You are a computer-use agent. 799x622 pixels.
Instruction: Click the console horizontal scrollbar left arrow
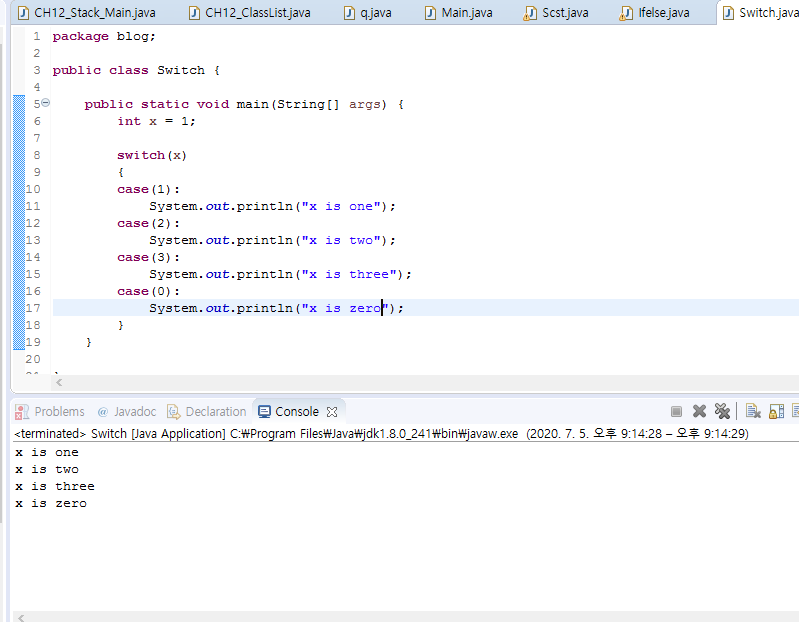[21, 617]
